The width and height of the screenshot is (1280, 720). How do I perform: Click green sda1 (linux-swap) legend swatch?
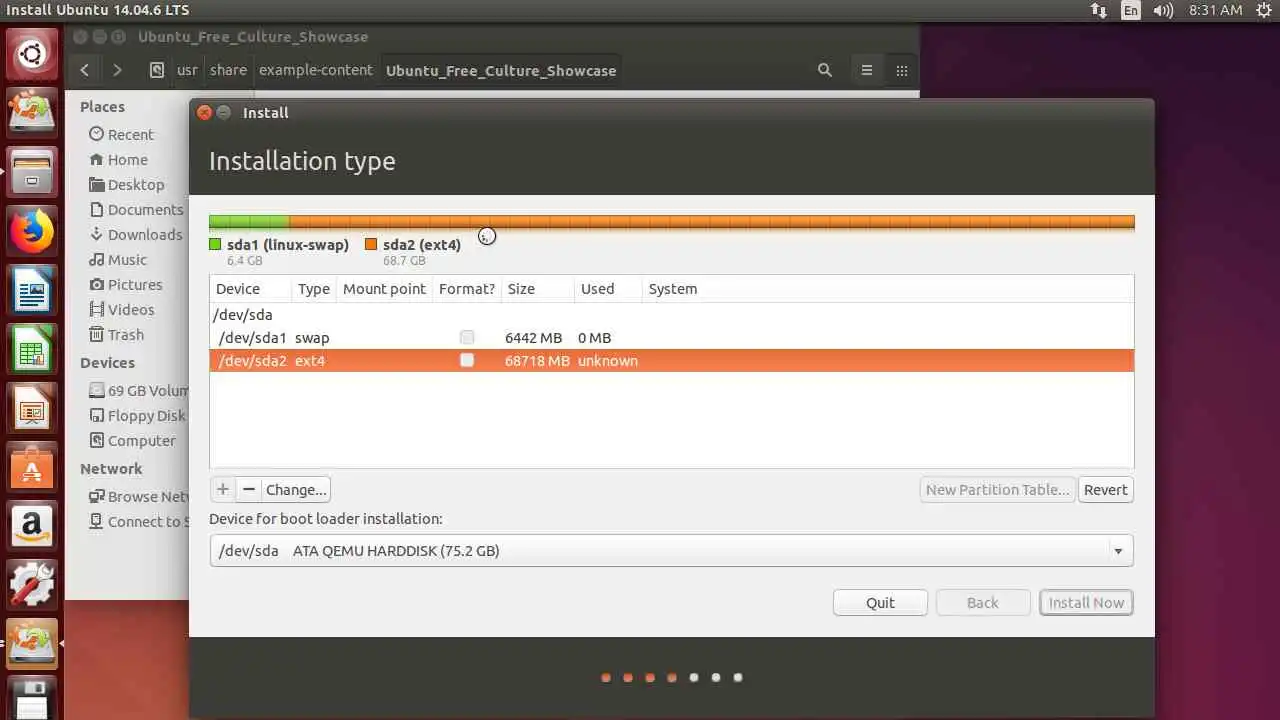point(215,244)
